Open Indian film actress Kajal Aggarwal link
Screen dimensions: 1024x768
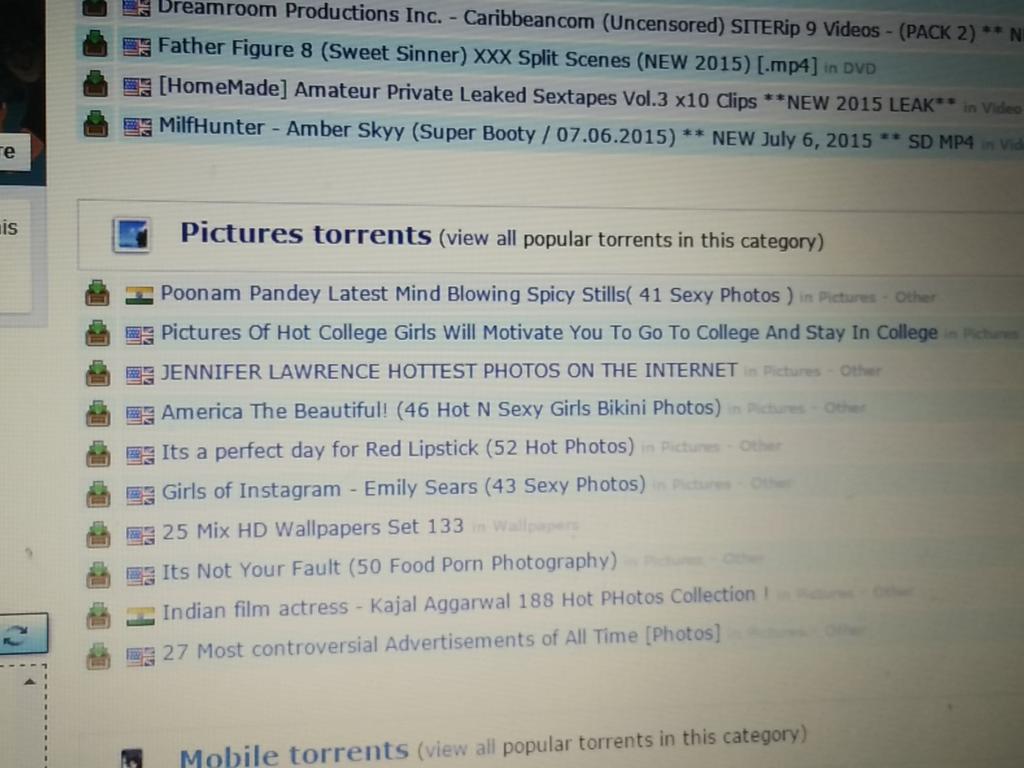coord(466,603)
